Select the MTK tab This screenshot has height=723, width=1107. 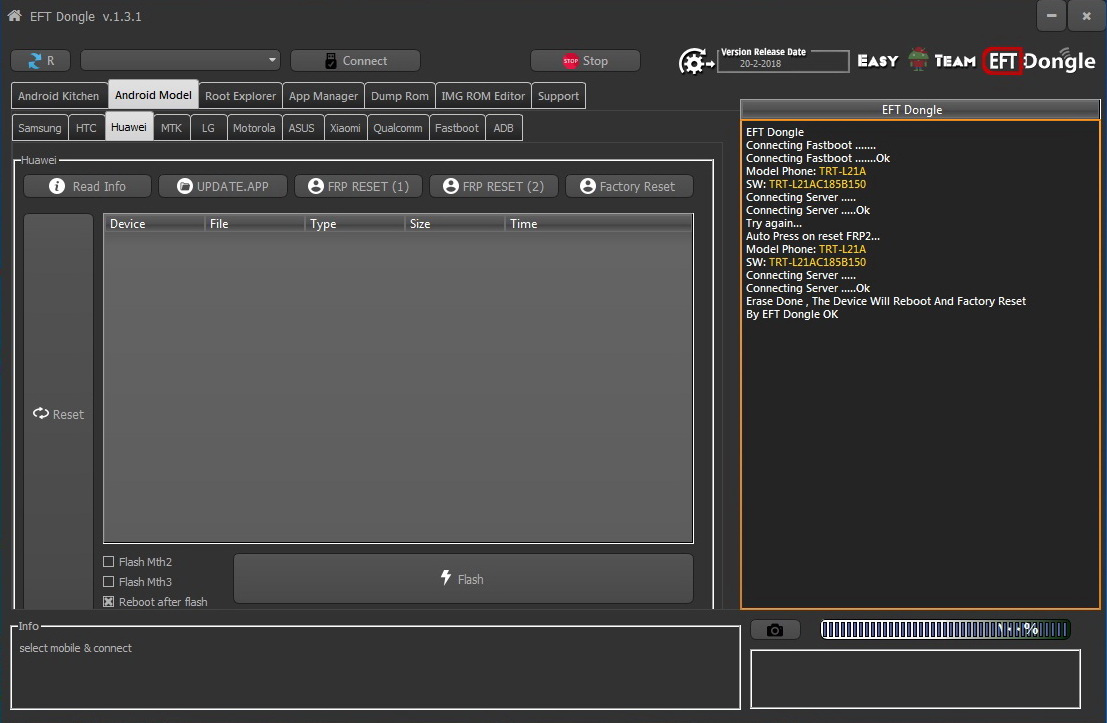click(x=172, y=128)
